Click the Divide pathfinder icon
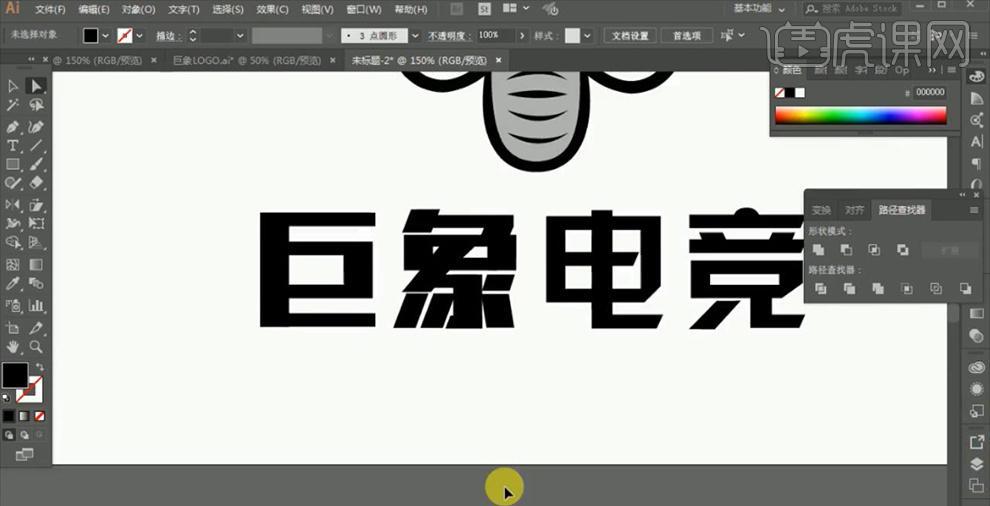Screen dimensions: 990x506 [820, 289]
